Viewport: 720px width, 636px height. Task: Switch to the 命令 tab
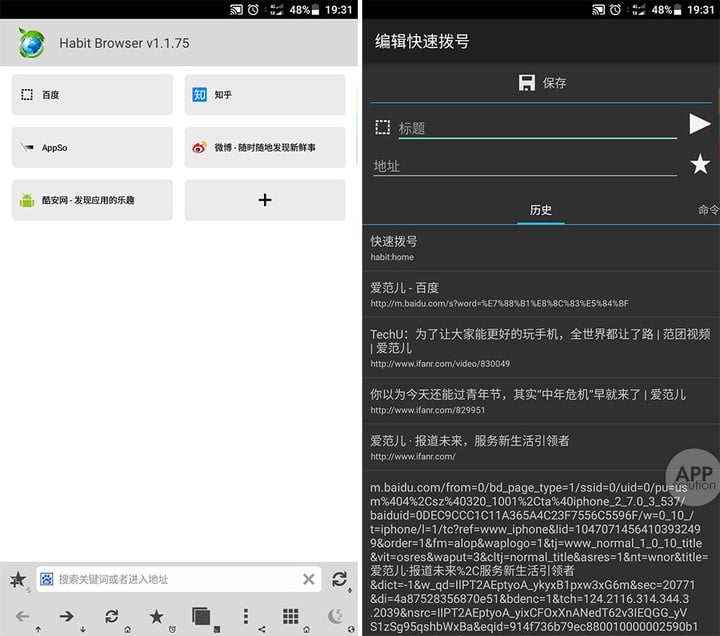708,210
